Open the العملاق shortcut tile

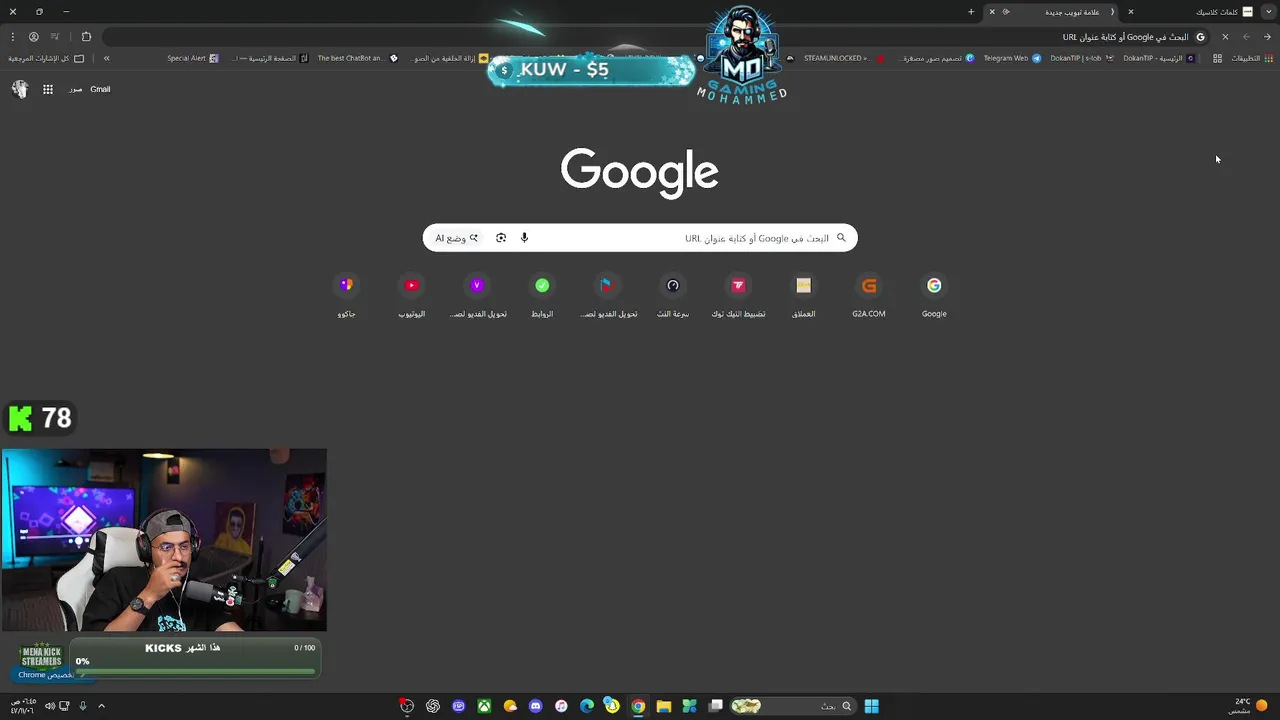point(804,297)
